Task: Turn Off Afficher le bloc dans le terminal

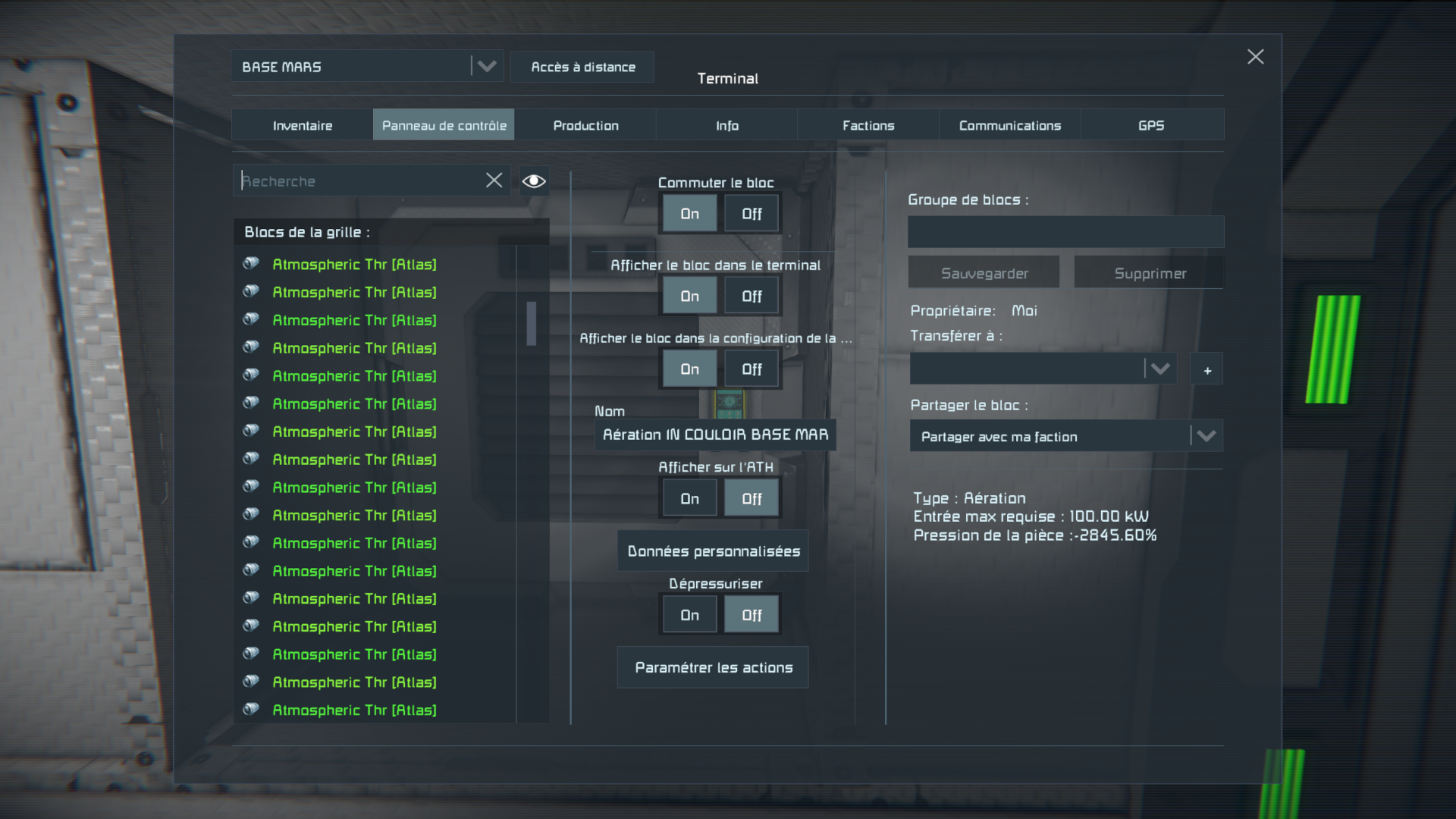Action: (751, 297)
